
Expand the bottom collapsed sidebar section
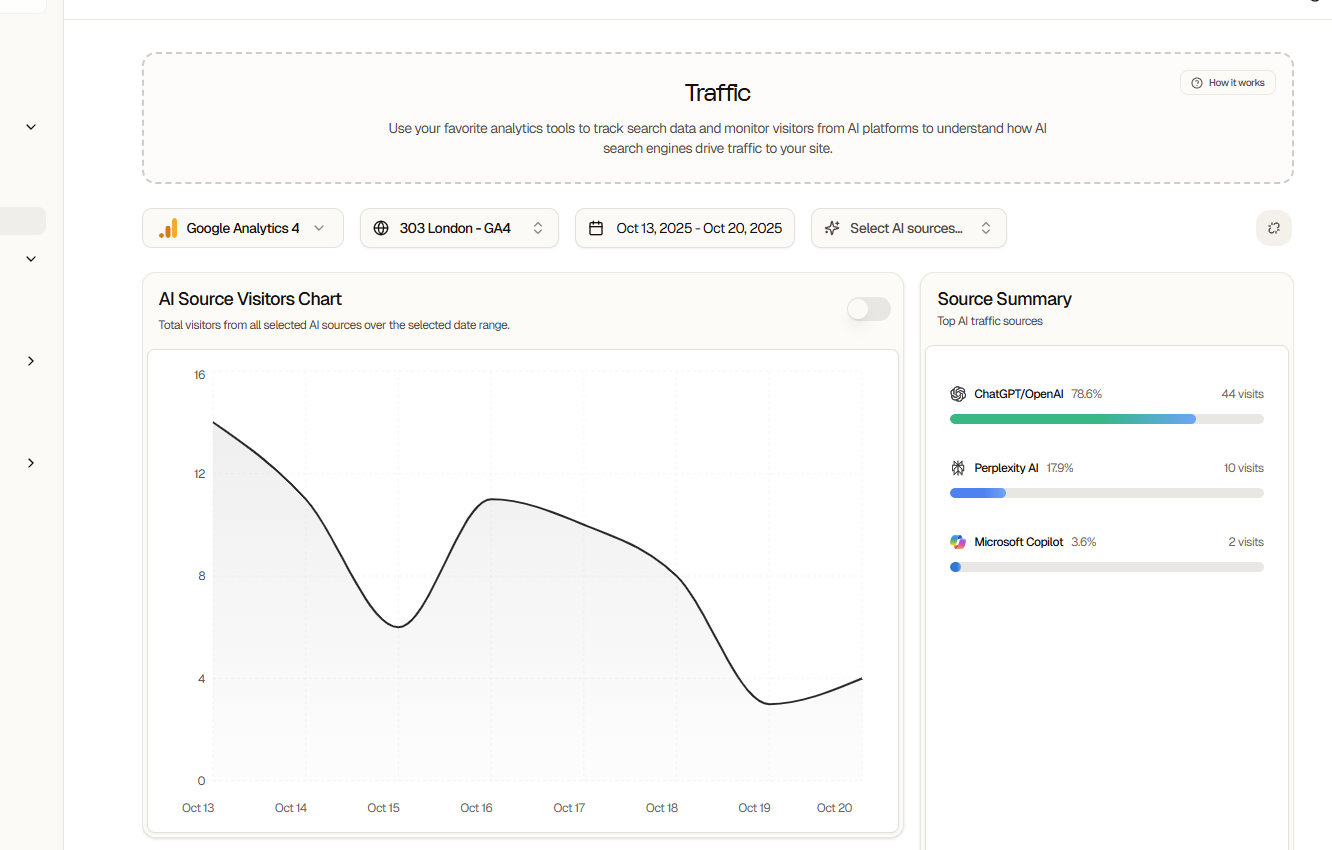point(30,463)
